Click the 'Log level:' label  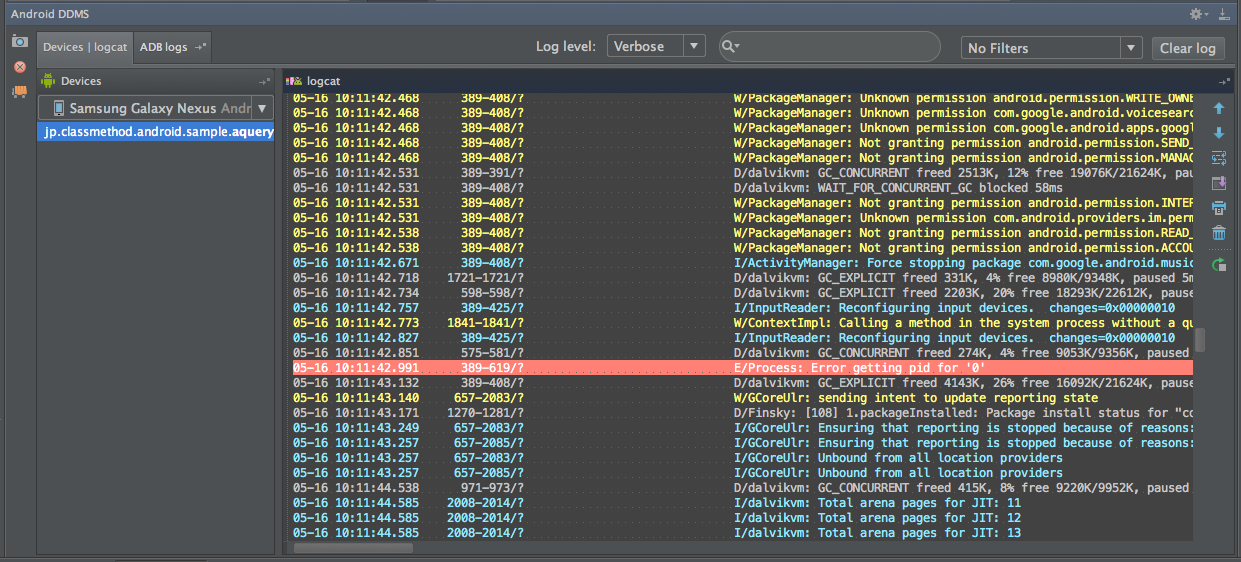[x=567, y=47]
